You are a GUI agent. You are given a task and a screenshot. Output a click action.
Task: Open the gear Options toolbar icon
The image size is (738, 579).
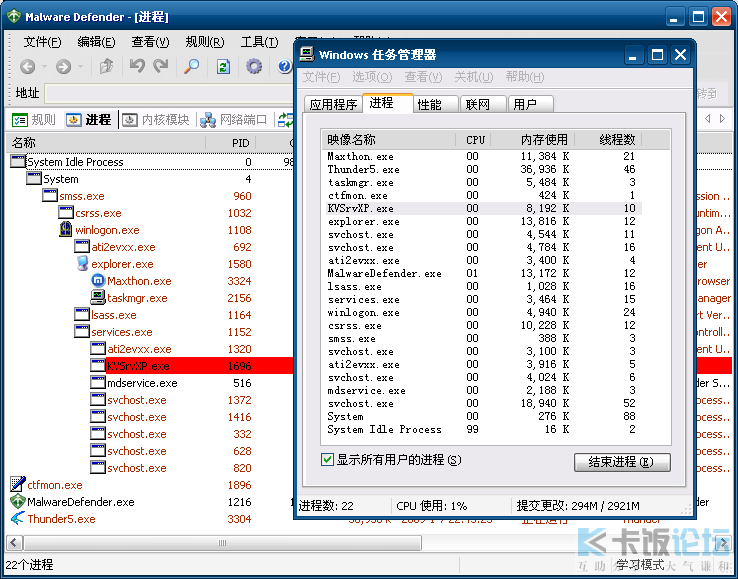(x=254, y=66)
